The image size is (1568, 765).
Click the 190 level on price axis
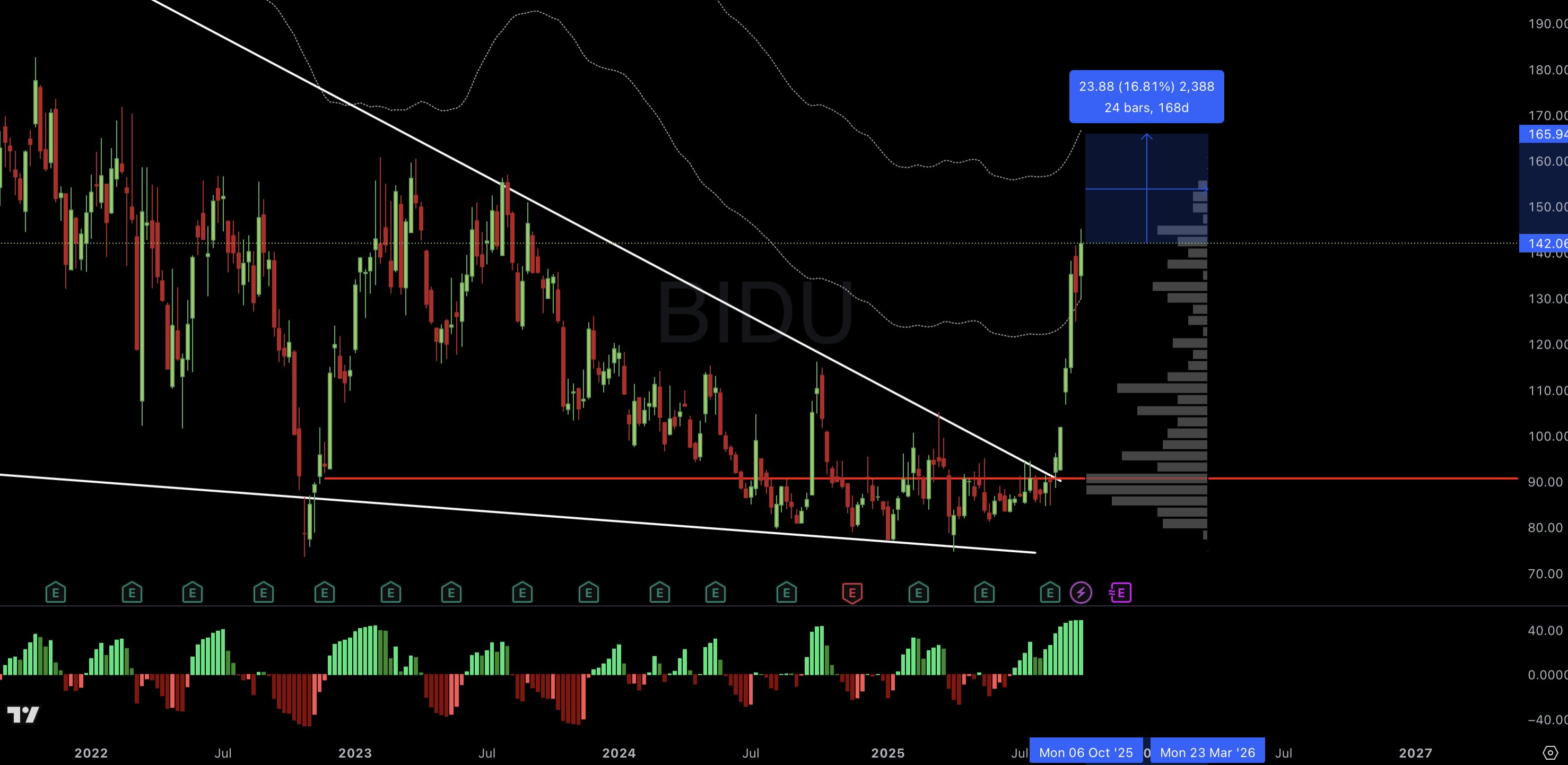(1547, 24)
